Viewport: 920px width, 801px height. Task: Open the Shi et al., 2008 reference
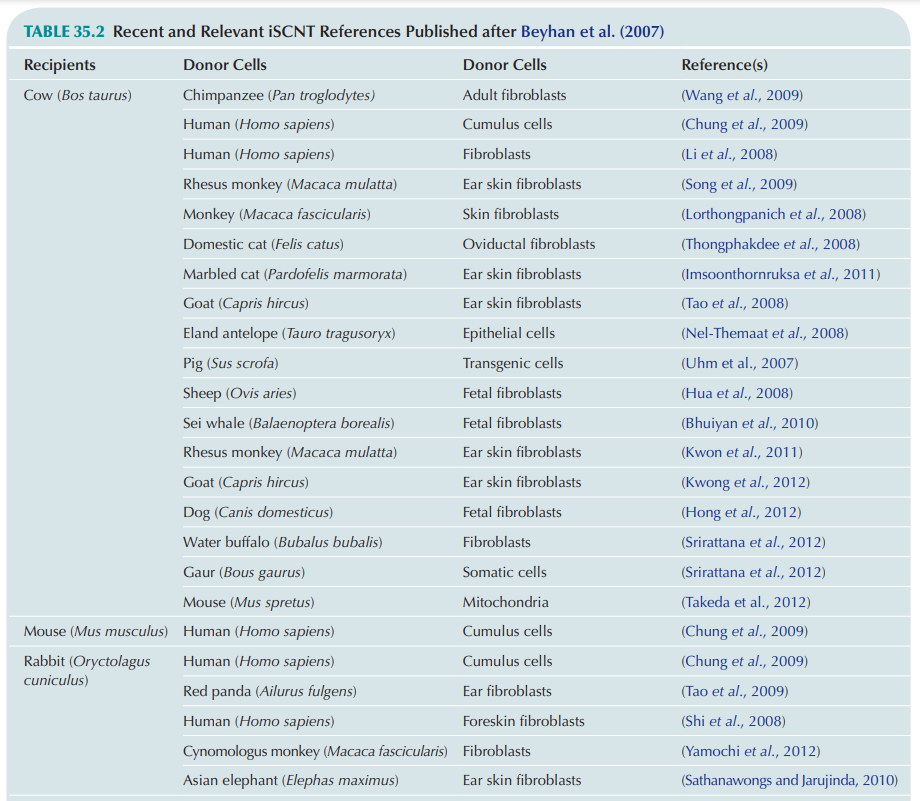coord(733,721)
